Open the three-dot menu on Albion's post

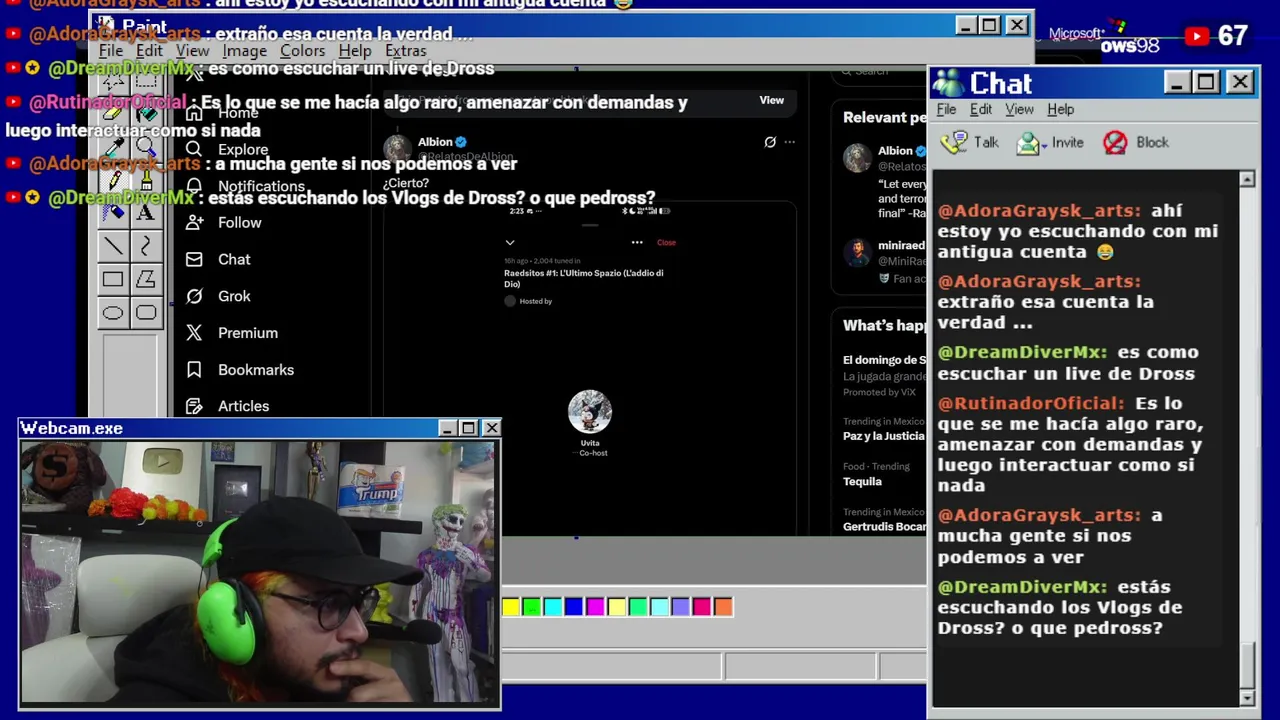[x=790, y=142]
